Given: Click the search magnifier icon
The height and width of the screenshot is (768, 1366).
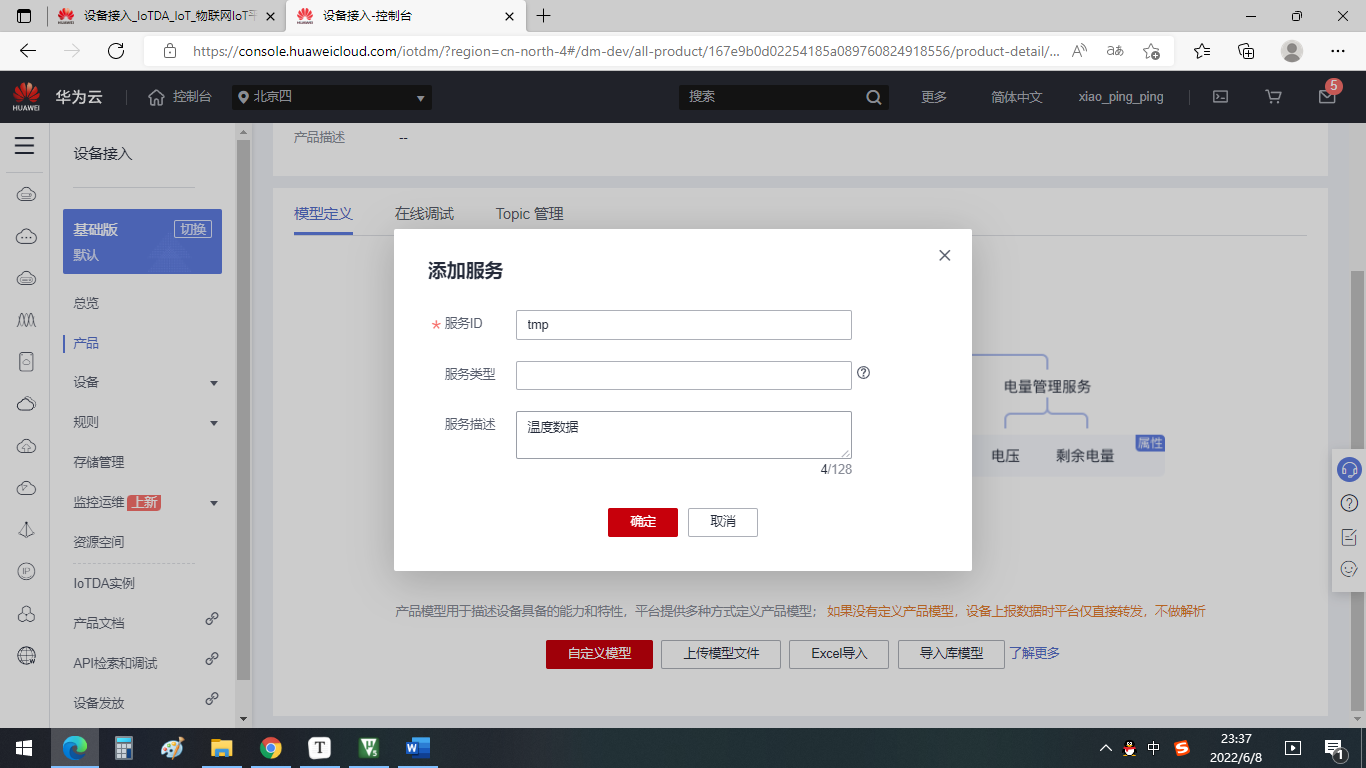Looking at the screenshot, I should point(874,97).
